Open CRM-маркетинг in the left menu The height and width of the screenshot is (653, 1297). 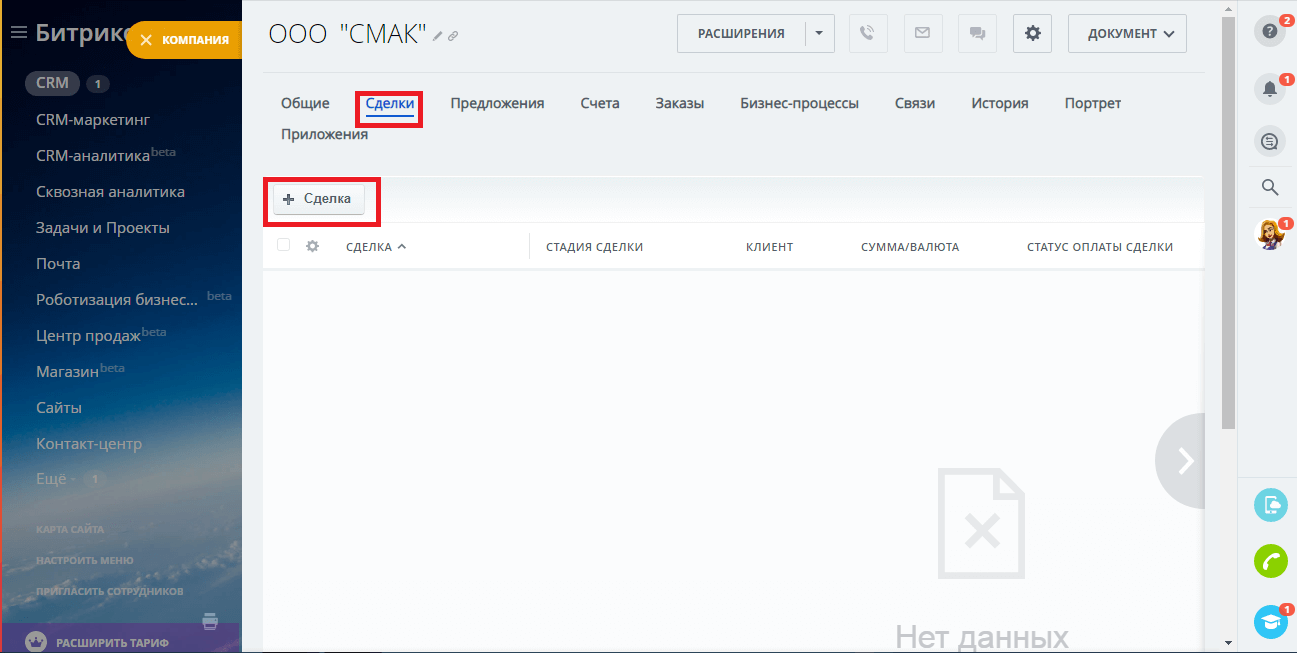click(93, 120)
